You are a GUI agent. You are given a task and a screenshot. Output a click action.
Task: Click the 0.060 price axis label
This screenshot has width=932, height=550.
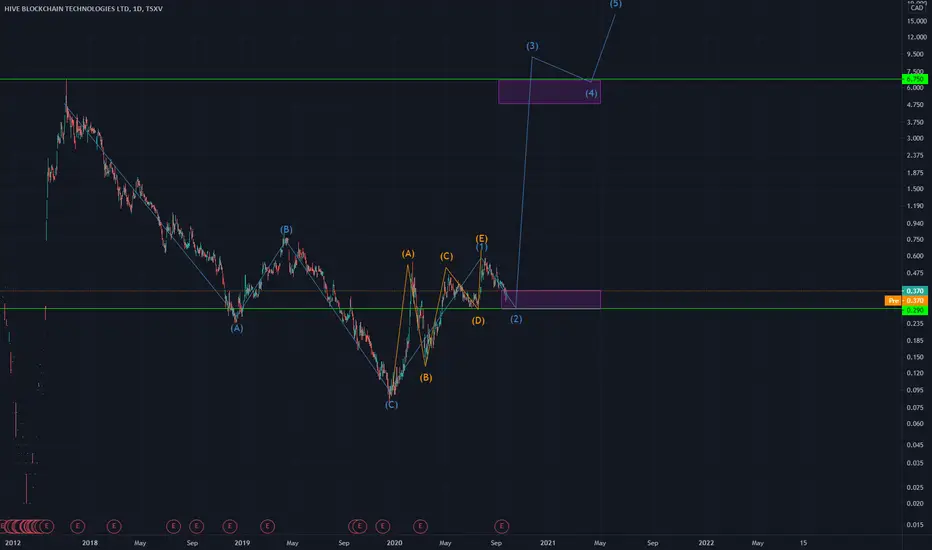pos(915,424)
